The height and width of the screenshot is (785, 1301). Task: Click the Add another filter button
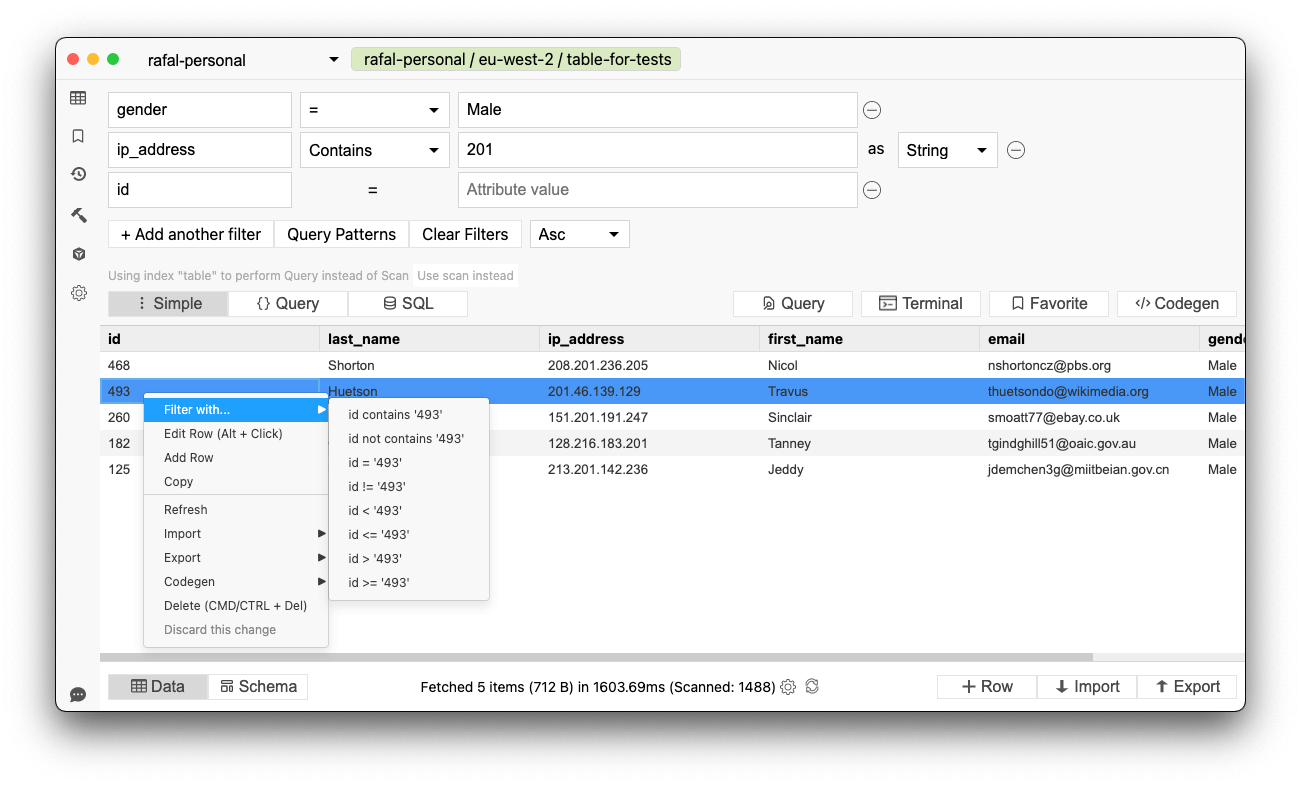[x=190, y=233]
